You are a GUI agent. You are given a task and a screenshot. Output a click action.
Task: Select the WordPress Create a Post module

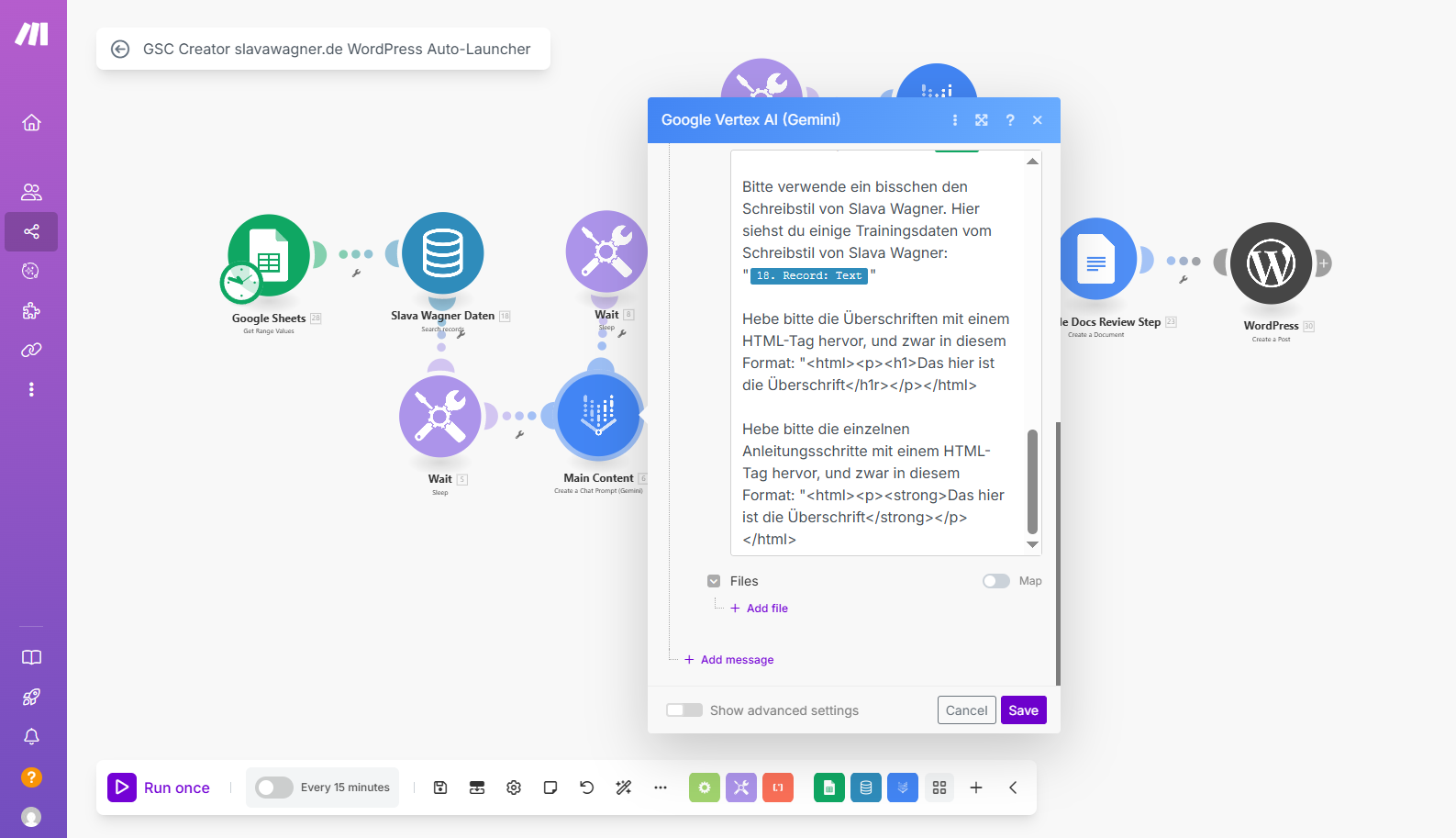click(x=1272, y=263)
